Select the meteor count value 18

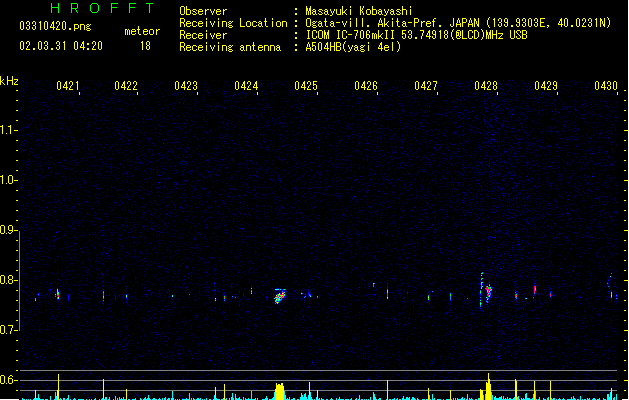pos(145,46)
